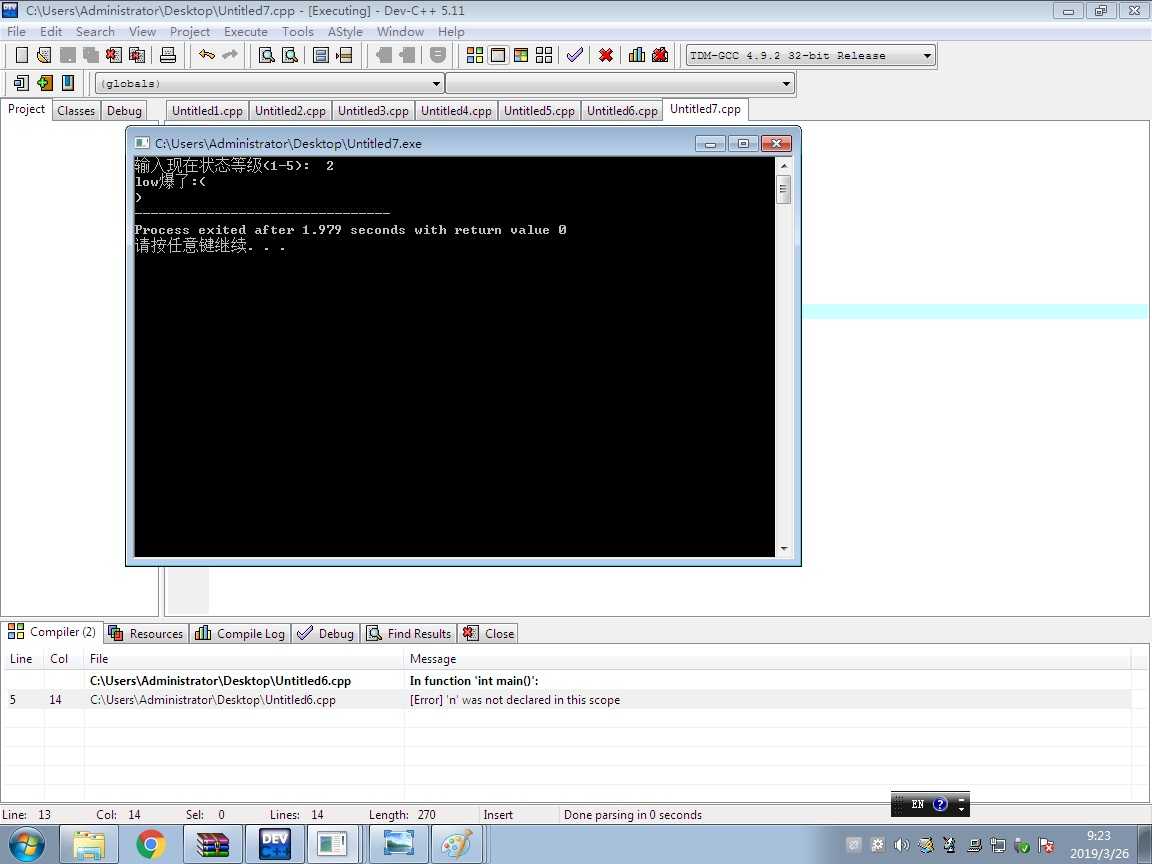Click the Goto Bookmarks icon
Screen dimensions: 1152x864
point(68,83)
